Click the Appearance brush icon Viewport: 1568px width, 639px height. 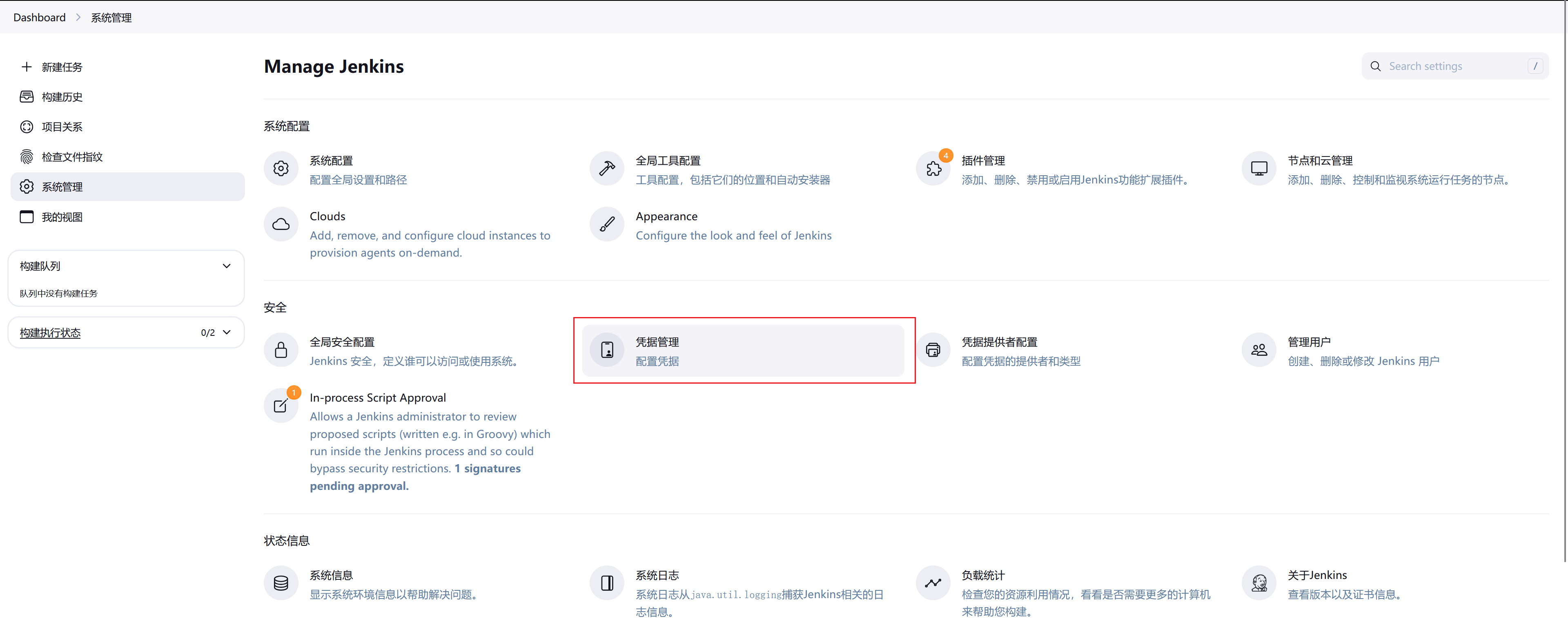(606, 224)
